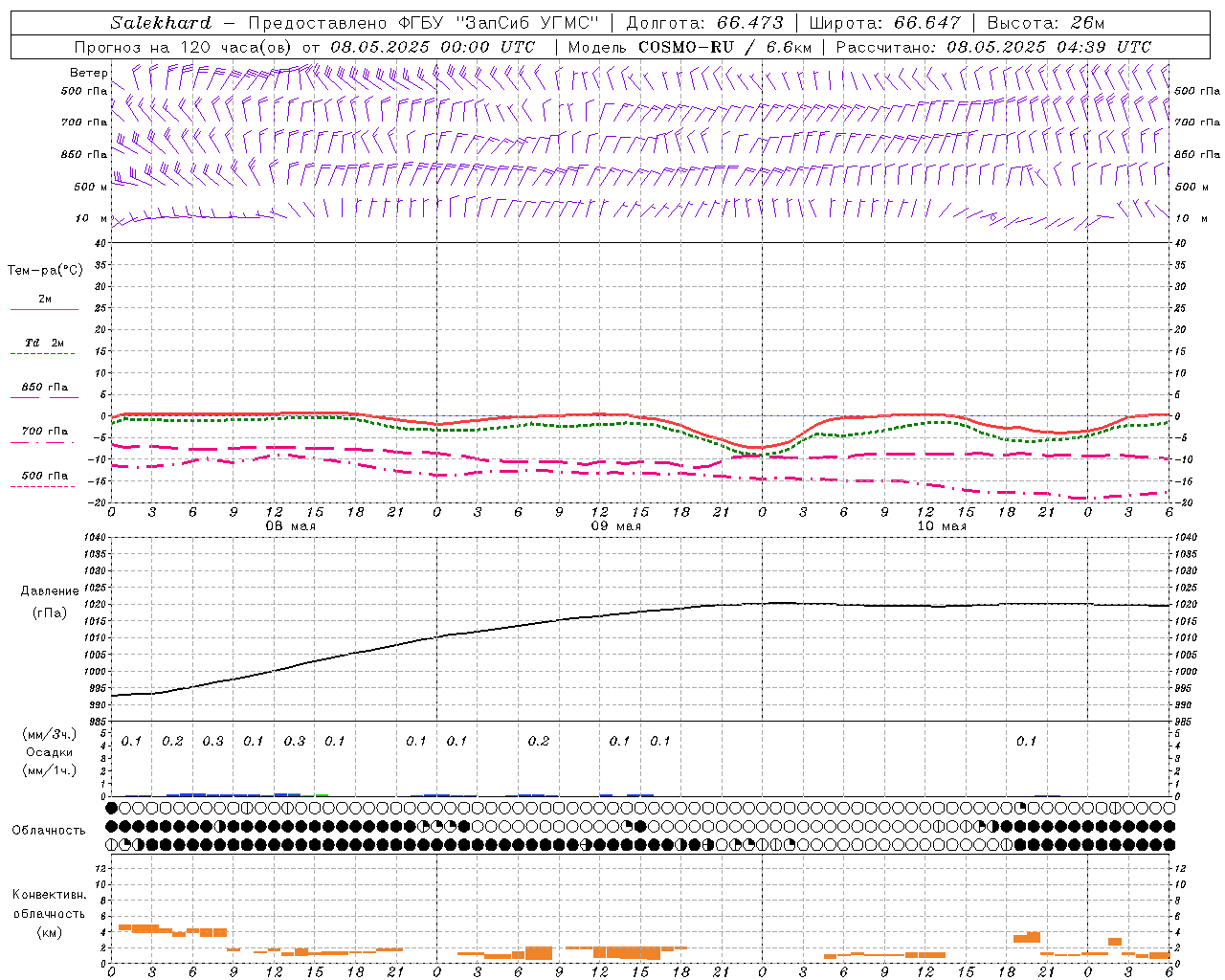
Task: Click the green dashed line sample under Td 2м
Action: (x=42, y=353)
